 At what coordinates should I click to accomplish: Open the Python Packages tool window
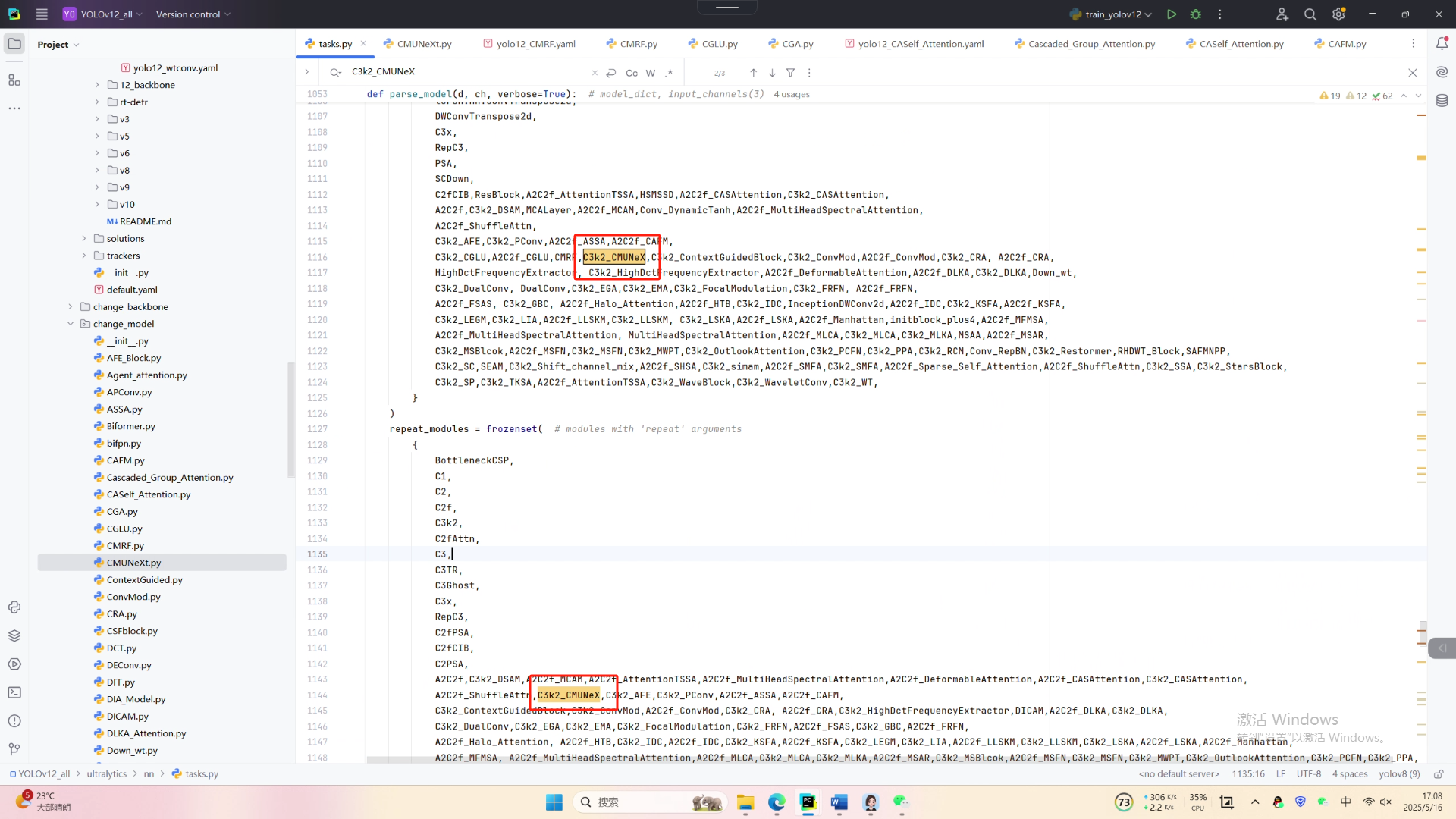pyautogui.click(x=14, y=635)
